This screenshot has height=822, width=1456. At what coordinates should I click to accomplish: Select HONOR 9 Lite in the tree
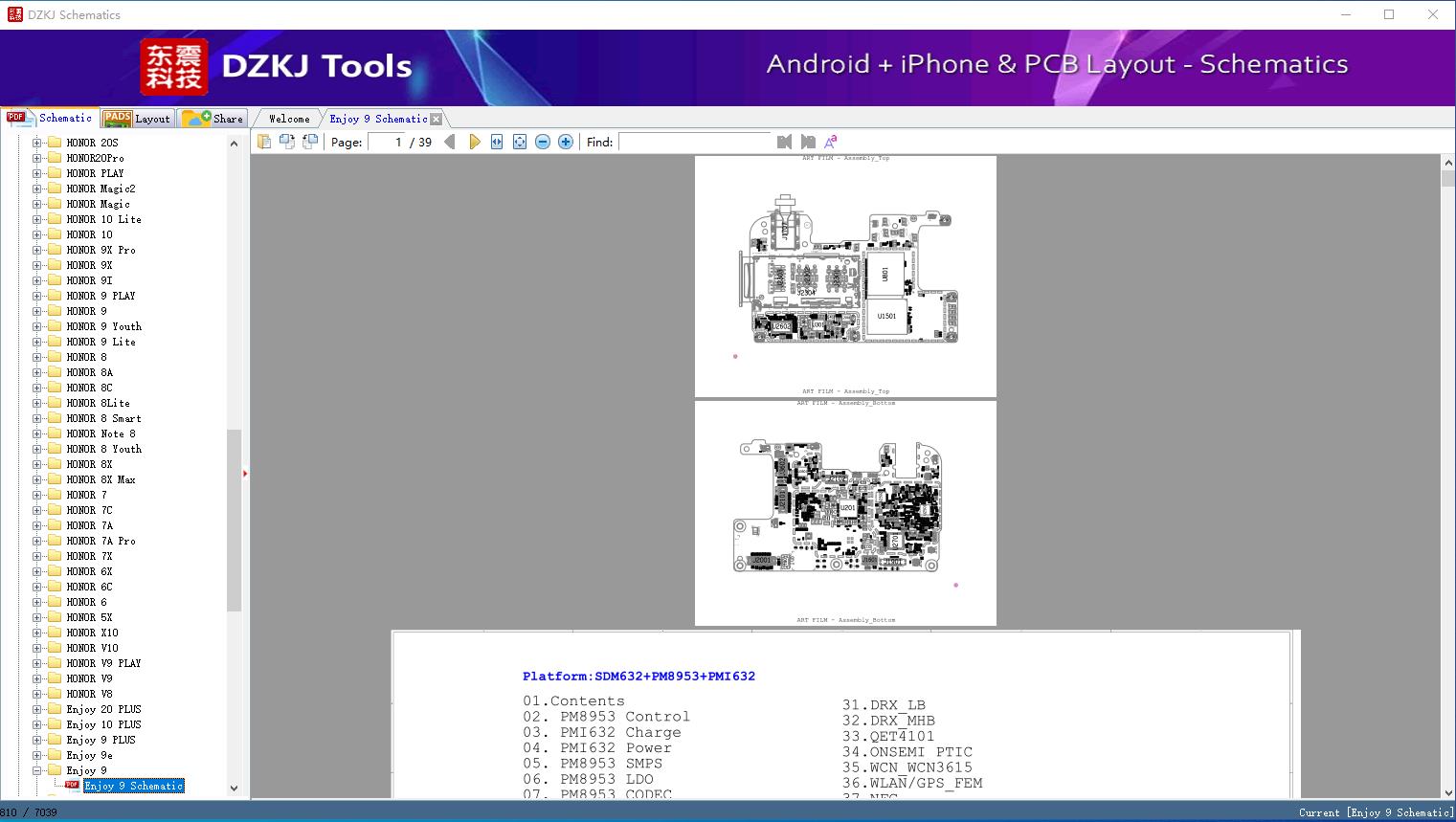coord(101,342)
